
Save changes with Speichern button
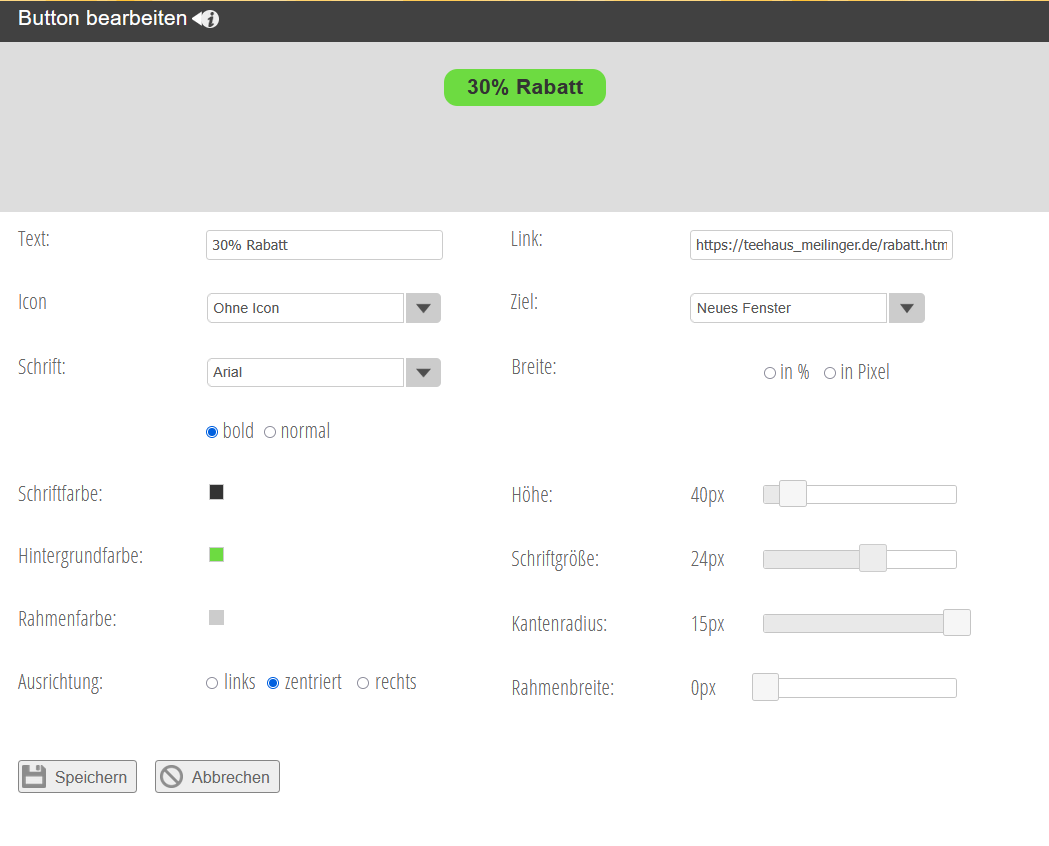click(77, 777)
